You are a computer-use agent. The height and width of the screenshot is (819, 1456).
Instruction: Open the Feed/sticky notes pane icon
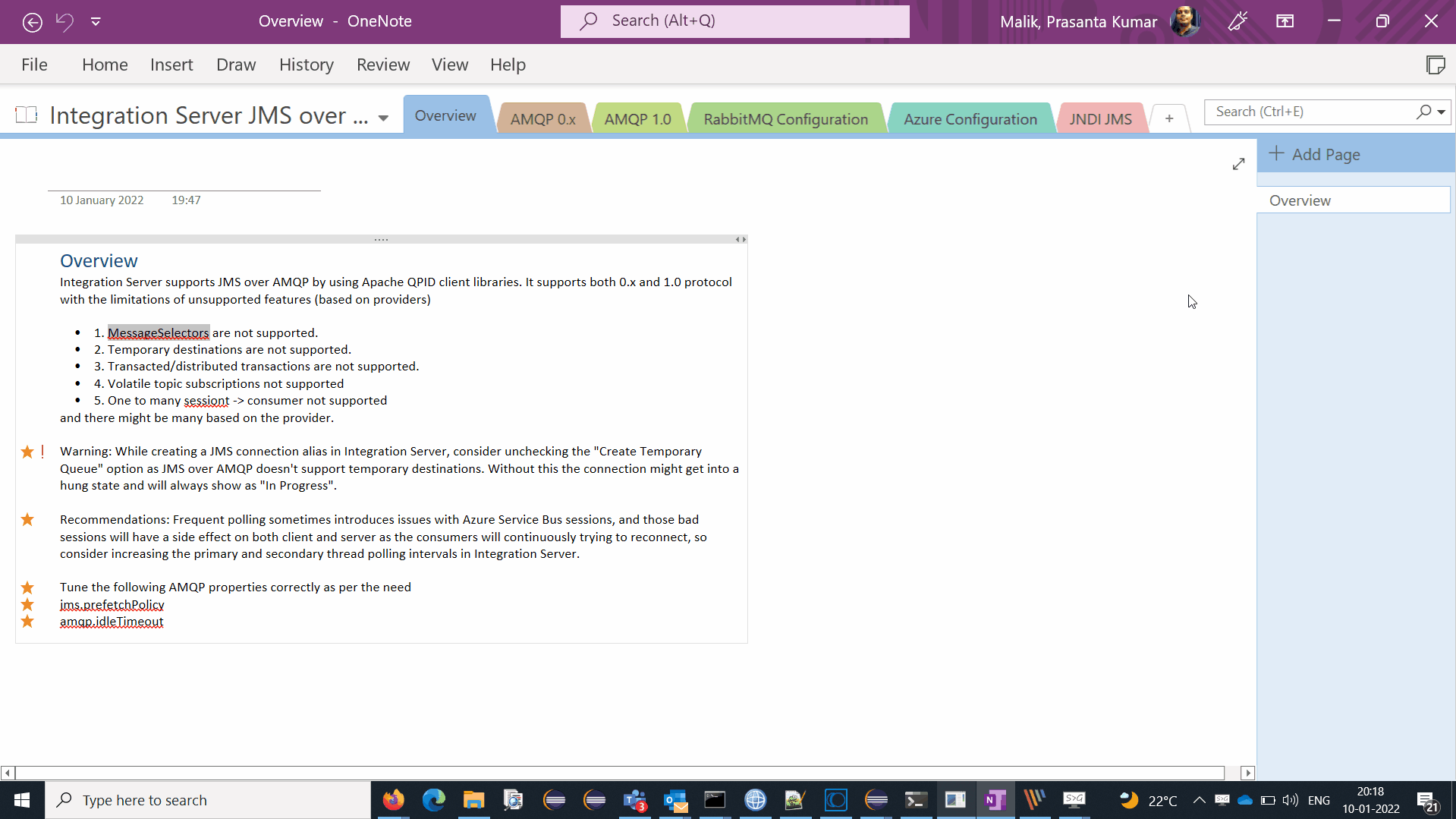coord(1436,65)
